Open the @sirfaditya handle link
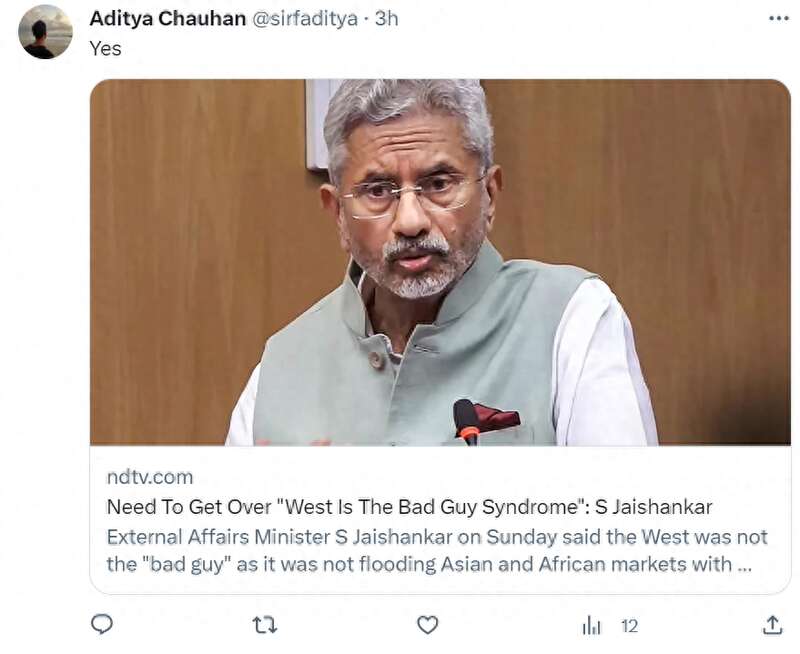The image size is (800, 654). coord(305,18)
